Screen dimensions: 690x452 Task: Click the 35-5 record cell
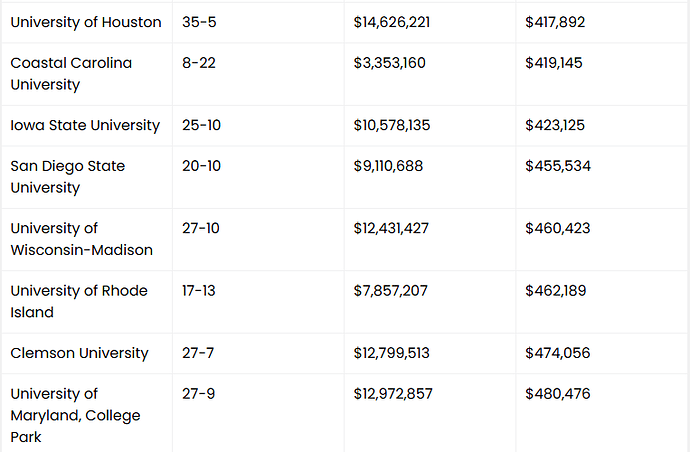pyautogui.click(x=199, y=22)
